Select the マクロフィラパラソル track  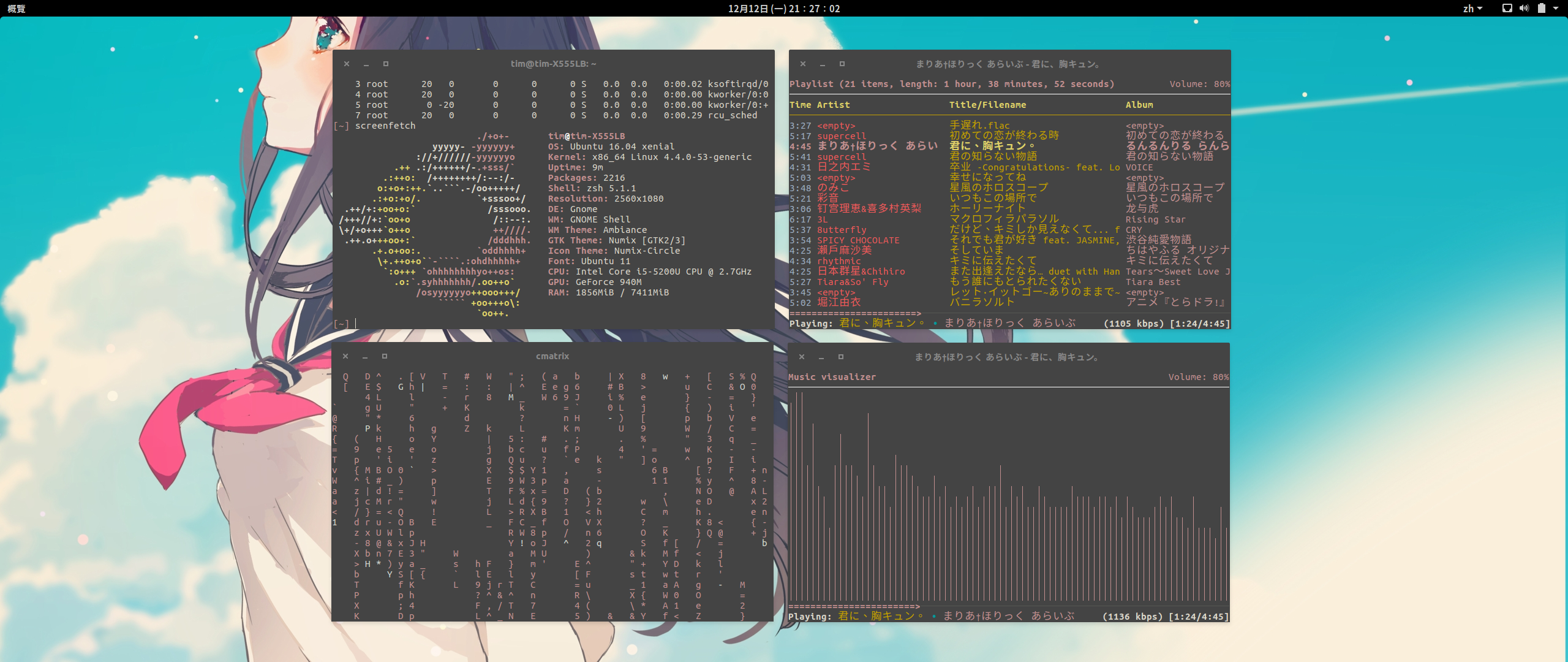[1009, 219]
